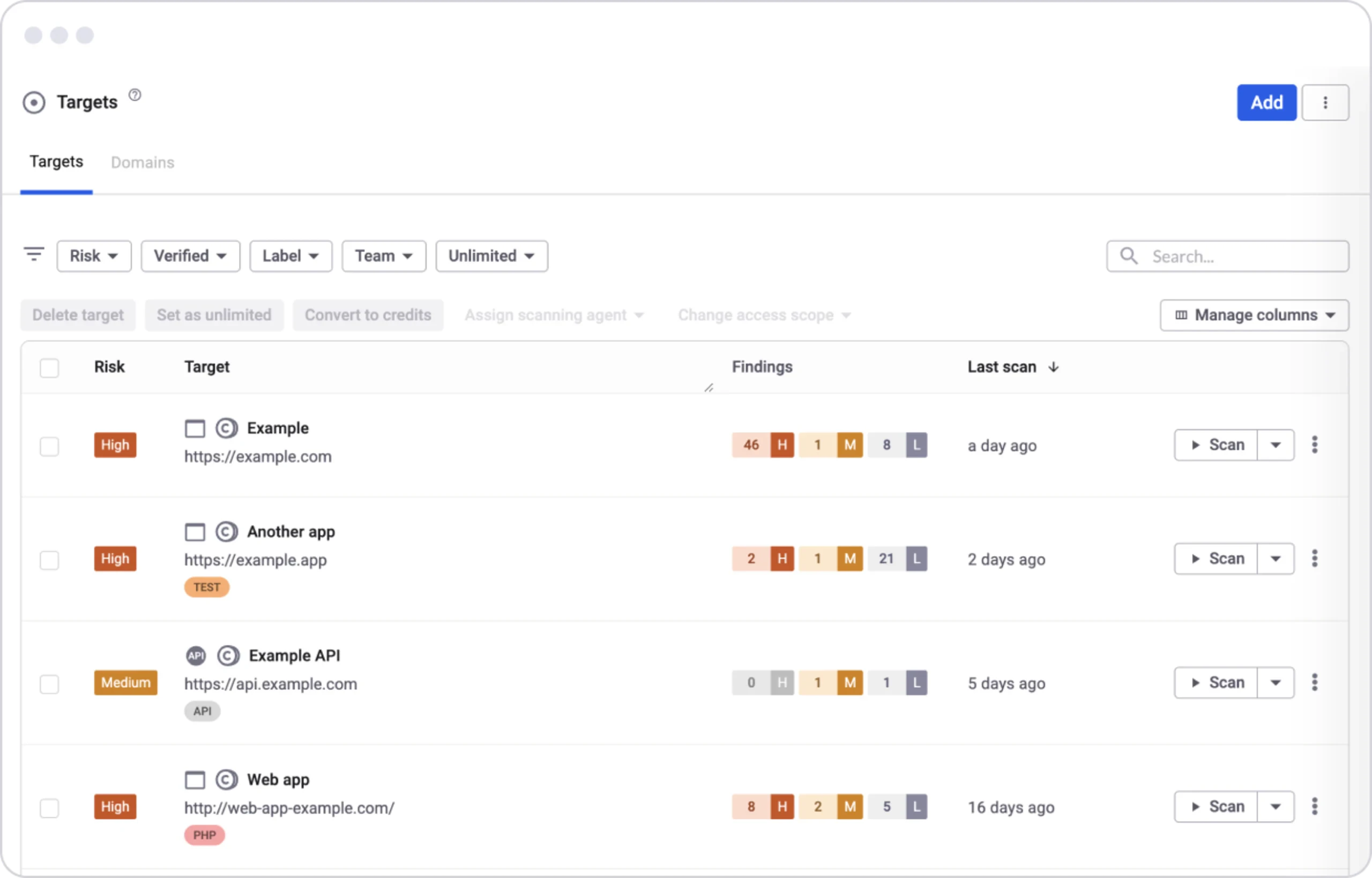This screenshot has width=1372, height=878.
Task: Click the credits icon beside Another app
Action: (x=227, y=531)
